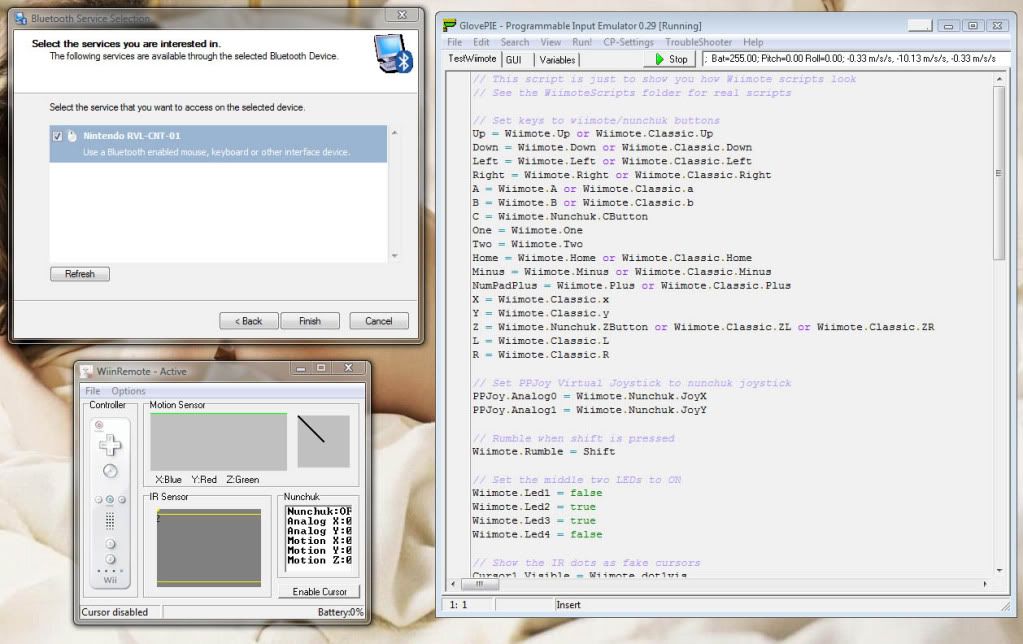
Task: Click the Bluetooth Service Selection title bar icon
Action: pyautogui.click(x=21, y=18)
